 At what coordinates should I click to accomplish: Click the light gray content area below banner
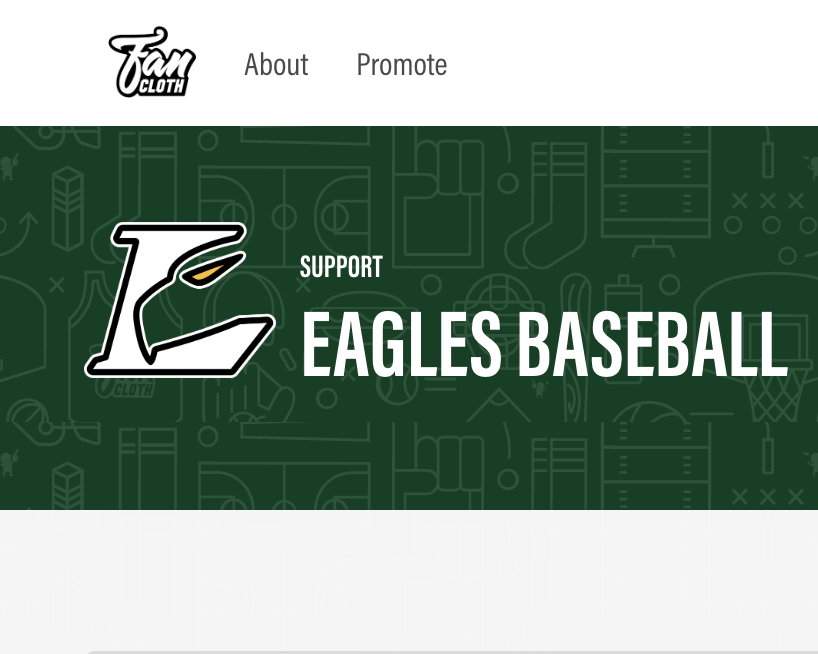[x=409, y=582]
